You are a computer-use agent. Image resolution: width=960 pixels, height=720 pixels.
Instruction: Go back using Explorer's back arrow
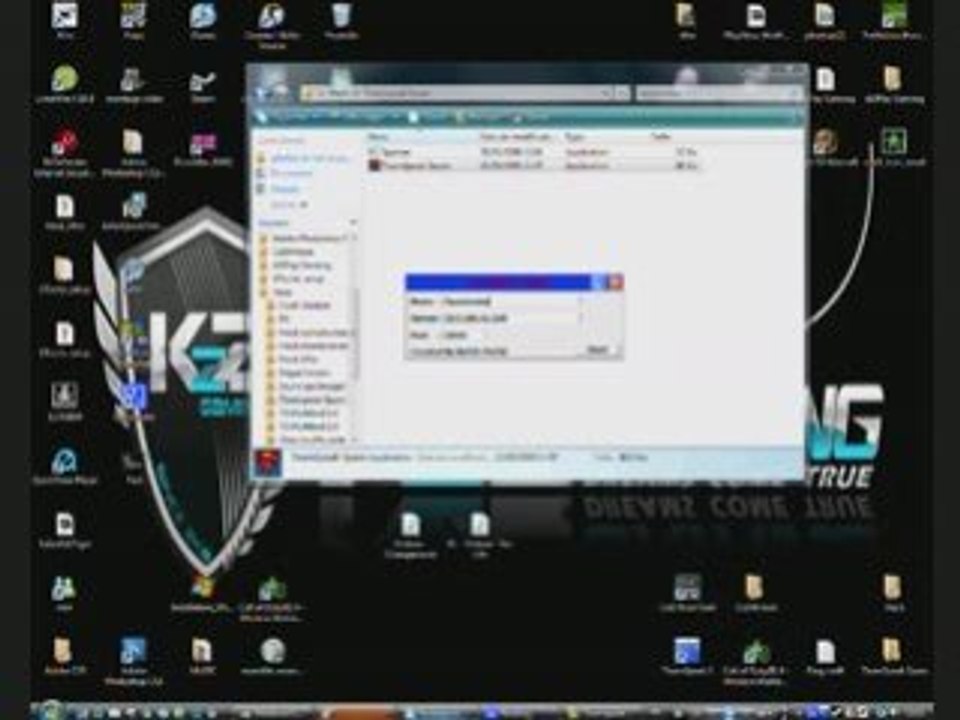(262, 92)
